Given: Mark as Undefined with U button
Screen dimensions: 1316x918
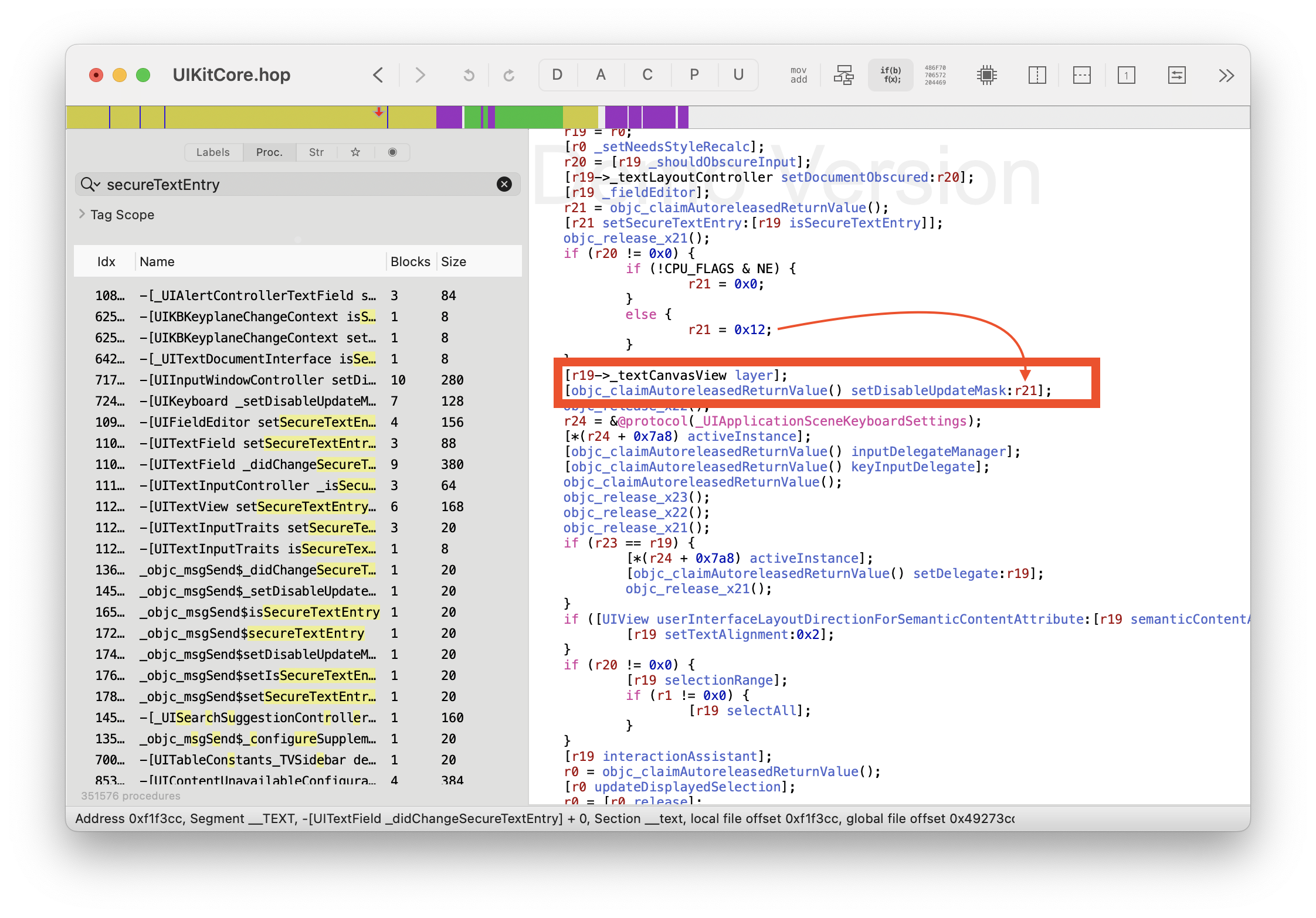Looking at the screenshot, I should pos(738,75).
